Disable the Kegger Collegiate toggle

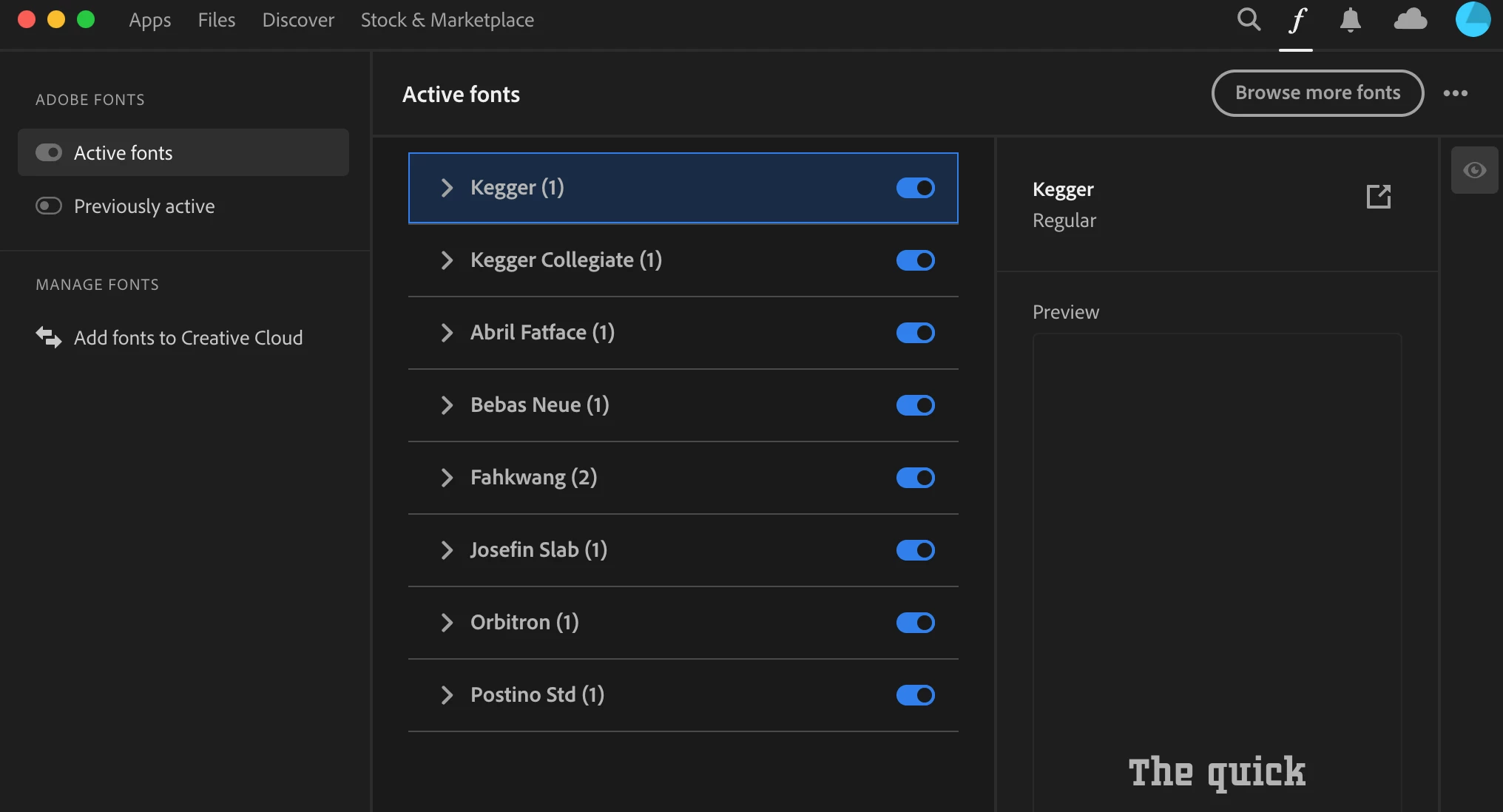click(915, 260)
